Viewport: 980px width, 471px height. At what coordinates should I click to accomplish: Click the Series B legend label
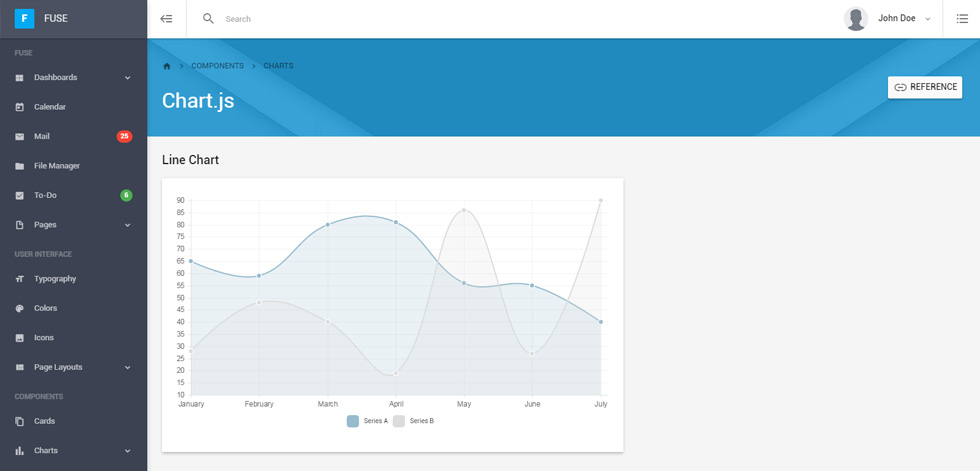[x=422, y=421]
